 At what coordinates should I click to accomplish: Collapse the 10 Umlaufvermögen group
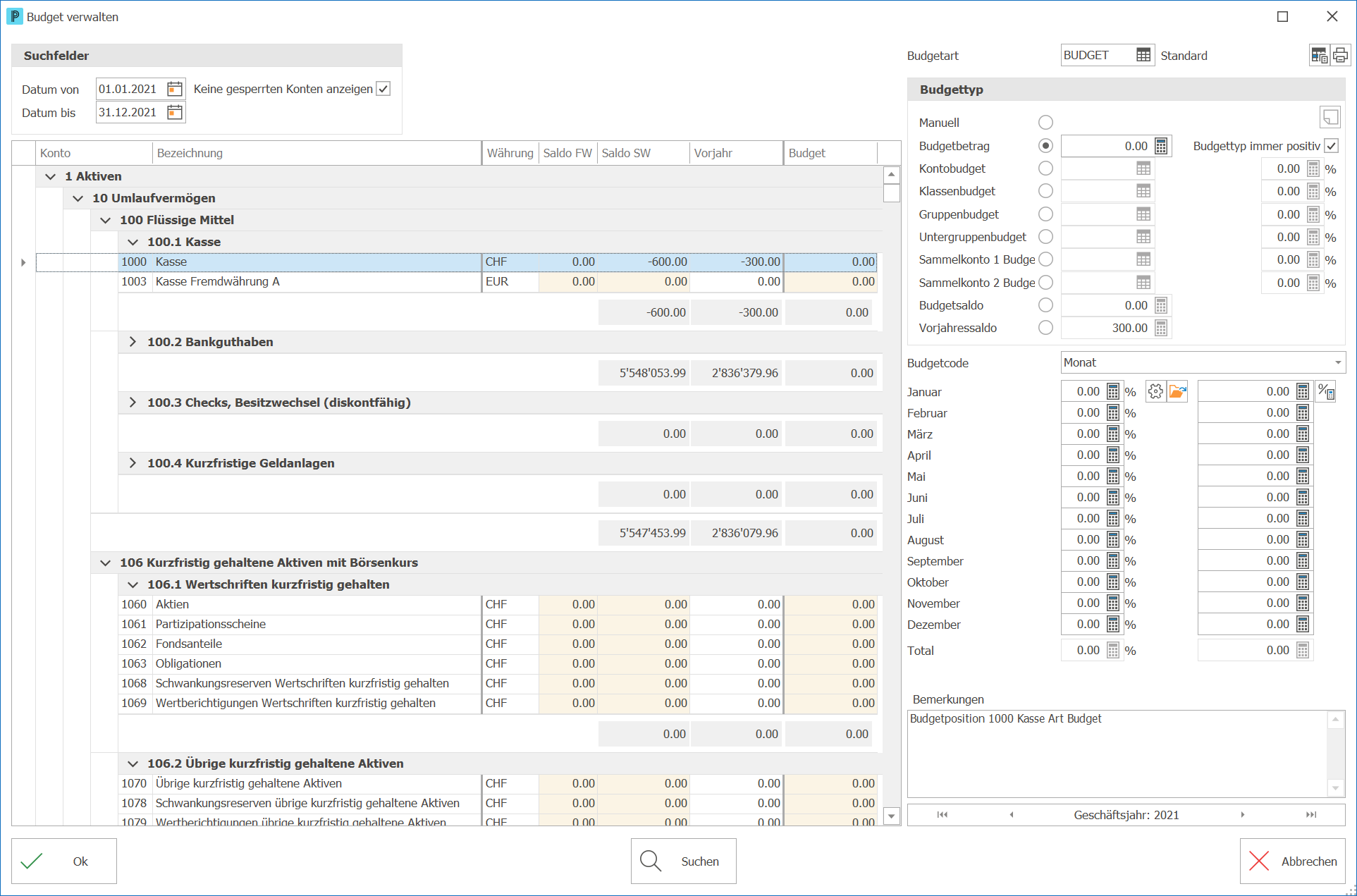[x=78, y=198]
